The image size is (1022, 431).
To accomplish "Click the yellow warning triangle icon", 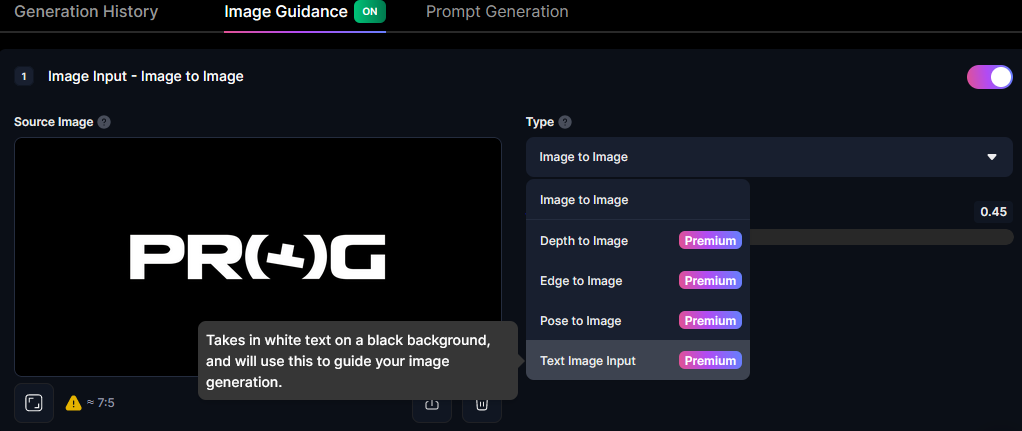I will (74, 404).
